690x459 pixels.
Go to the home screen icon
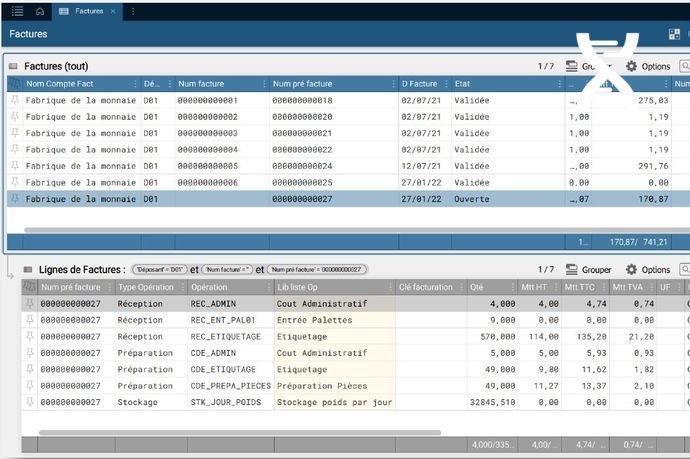[39, 10]
